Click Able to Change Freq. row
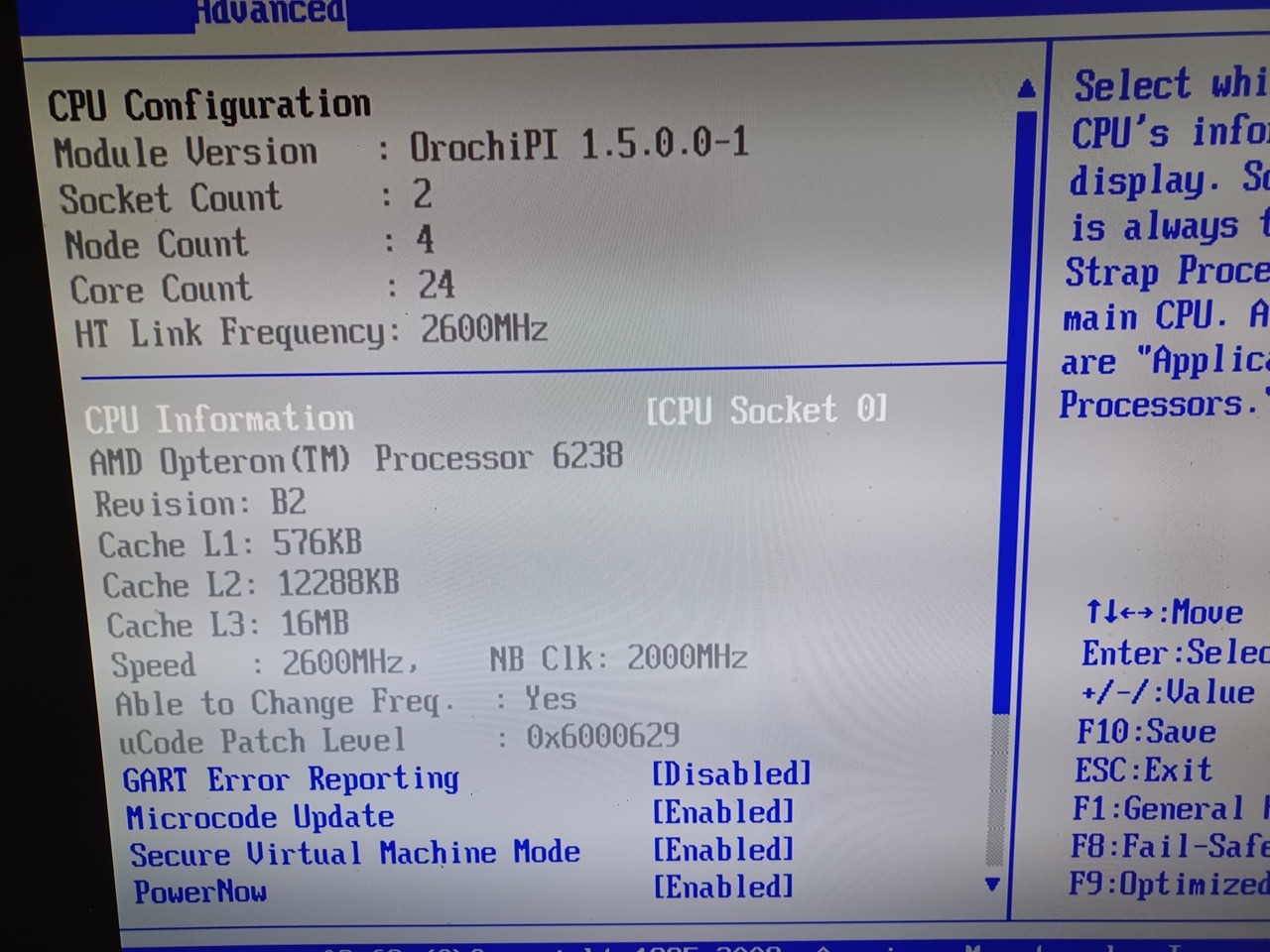 tap(345, 702)
